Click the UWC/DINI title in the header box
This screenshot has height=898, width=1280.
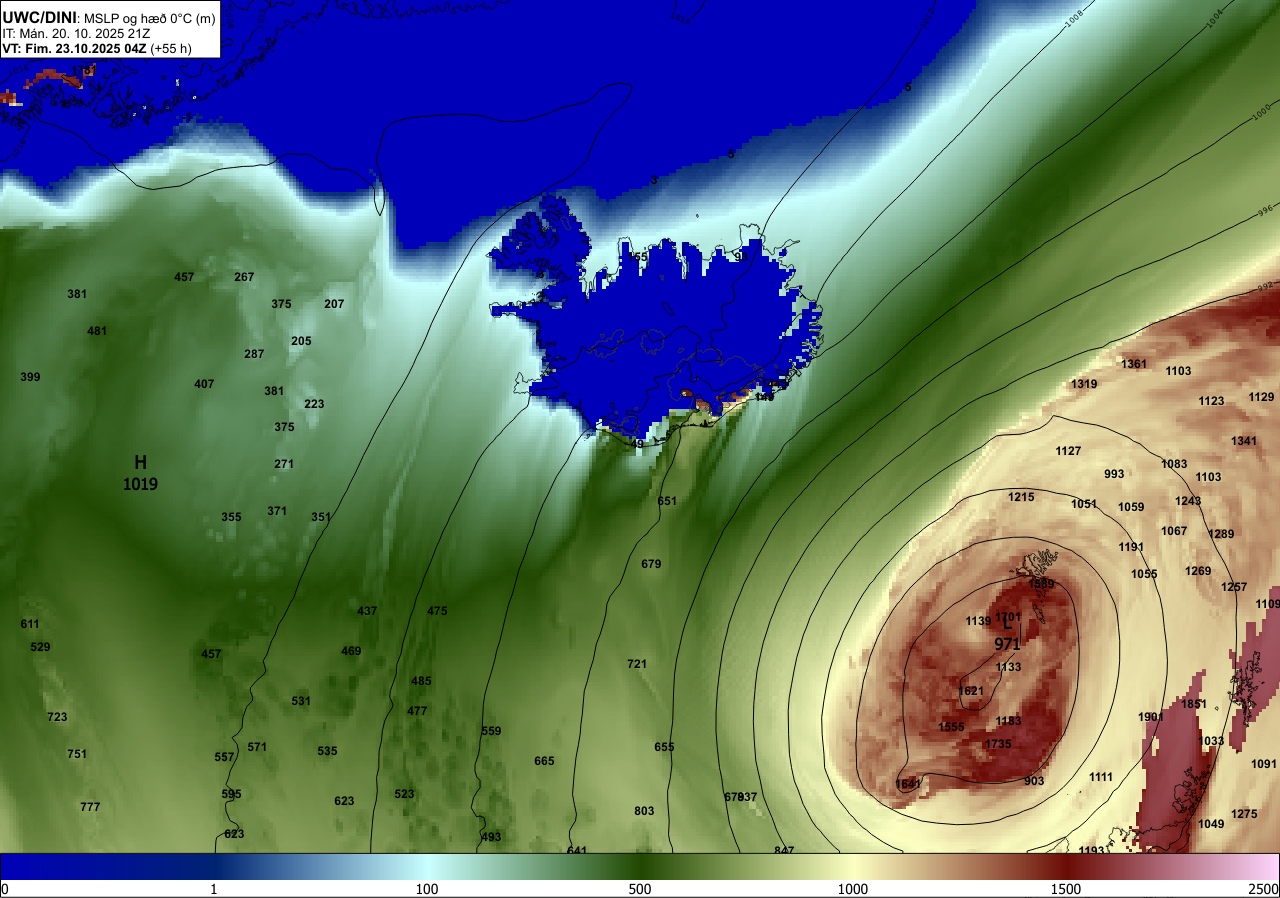[x=39, y=16]
